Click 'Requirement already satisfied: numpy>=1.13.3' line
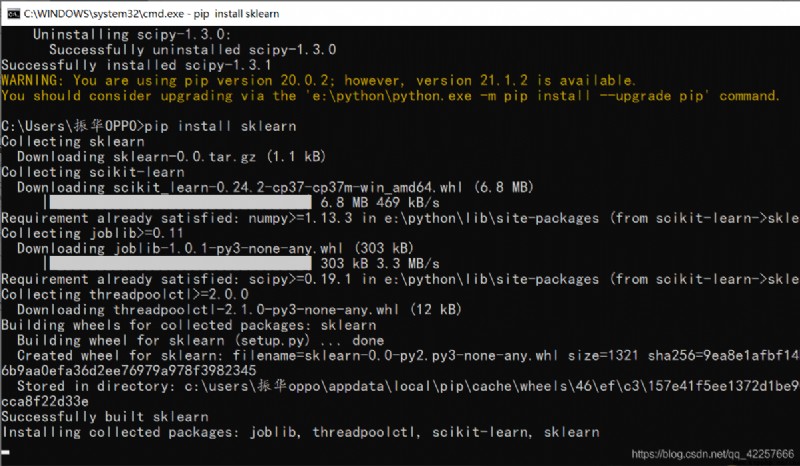The height and width of the screenshot is (466, 800). point(400,218)
